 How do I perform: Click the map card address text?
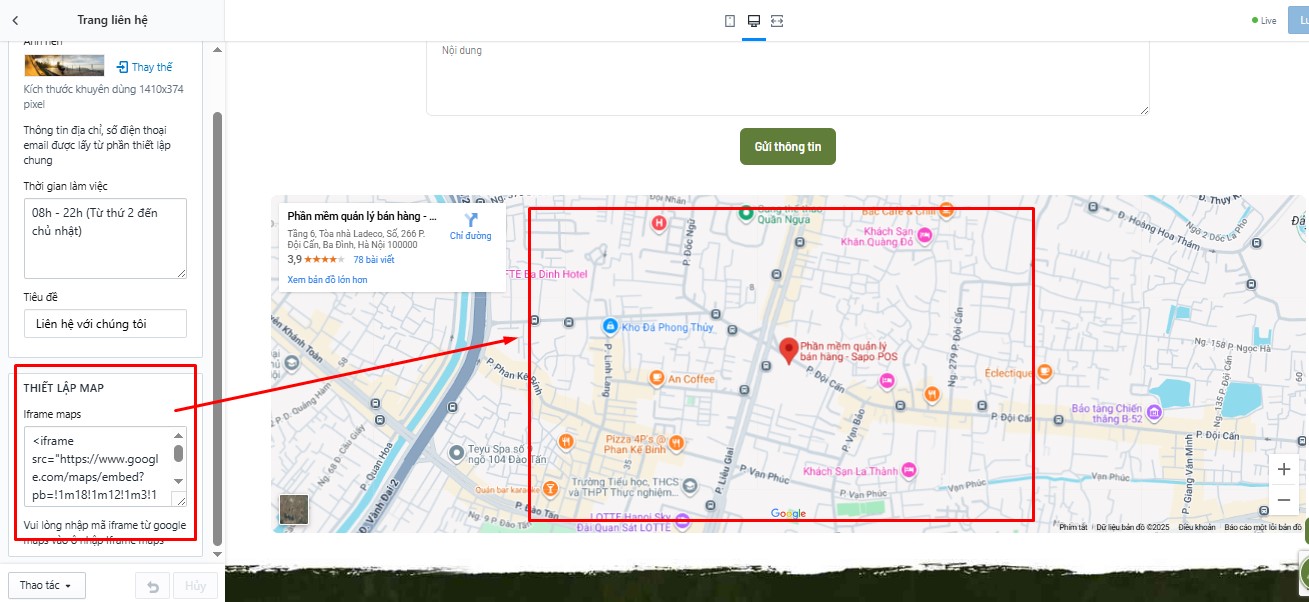click(x=356, y=238)
